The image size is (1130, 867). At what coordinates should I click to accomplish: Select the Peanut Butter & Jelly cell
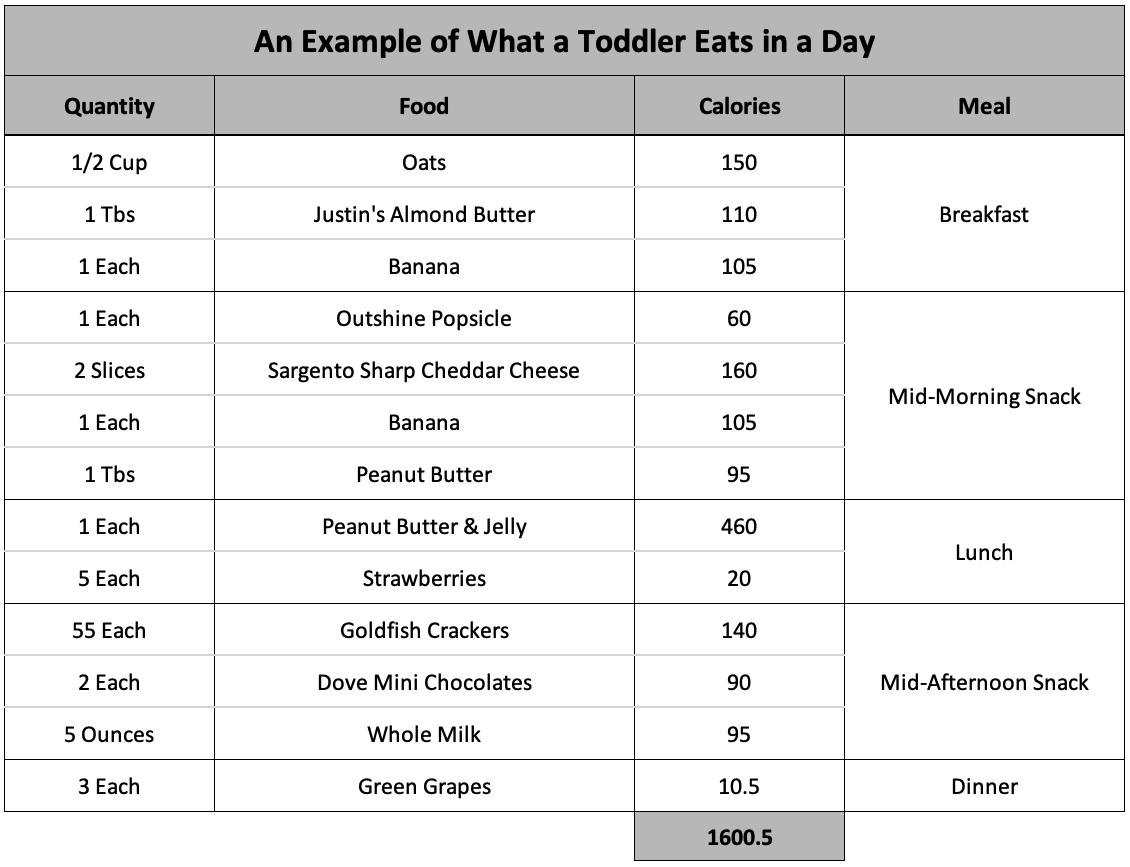(424, 526)
